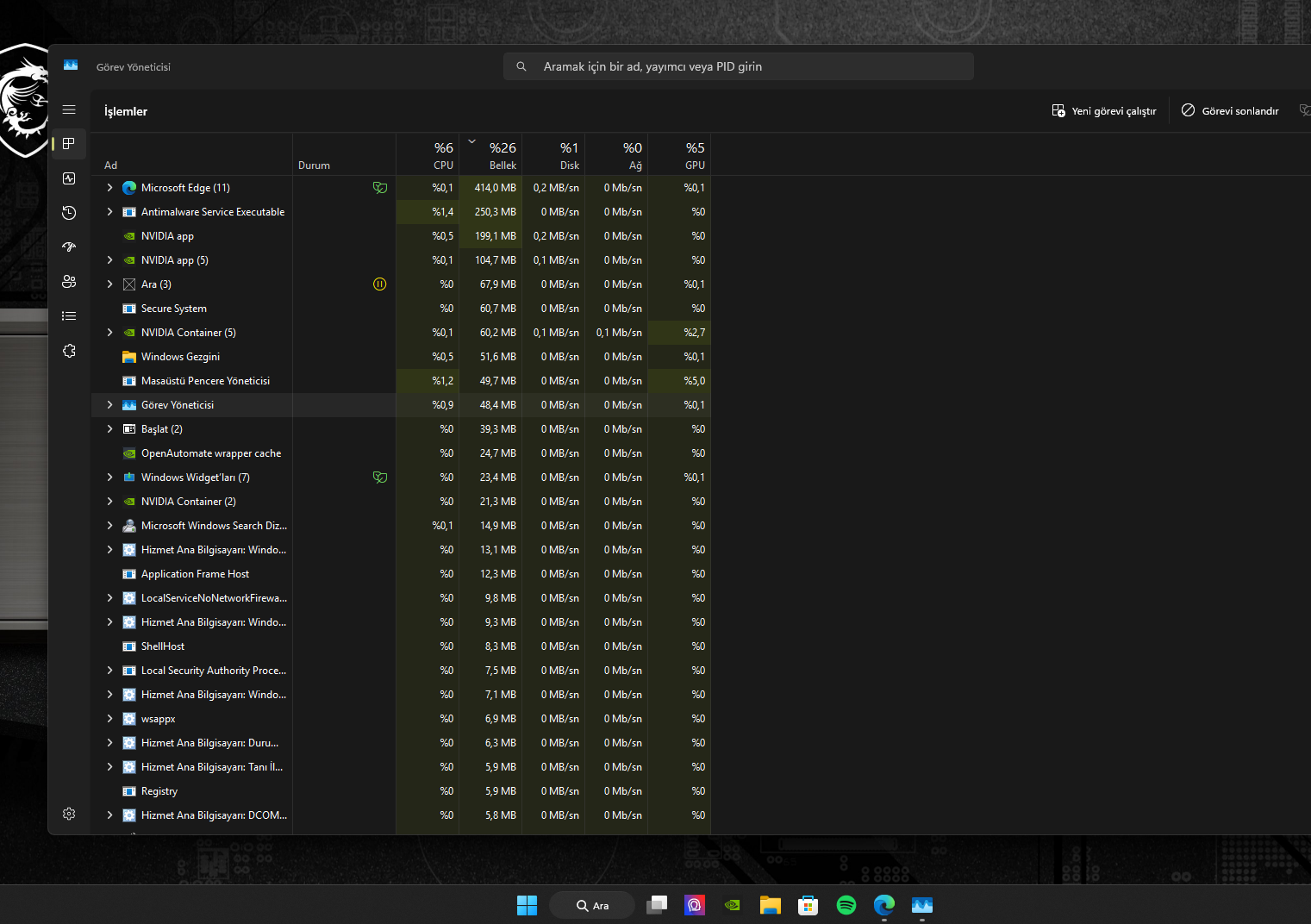This screenshot has width=1311, height=924.
Task: Click the Windows Gezgini folder icon
Action: (x=129, y=357)
